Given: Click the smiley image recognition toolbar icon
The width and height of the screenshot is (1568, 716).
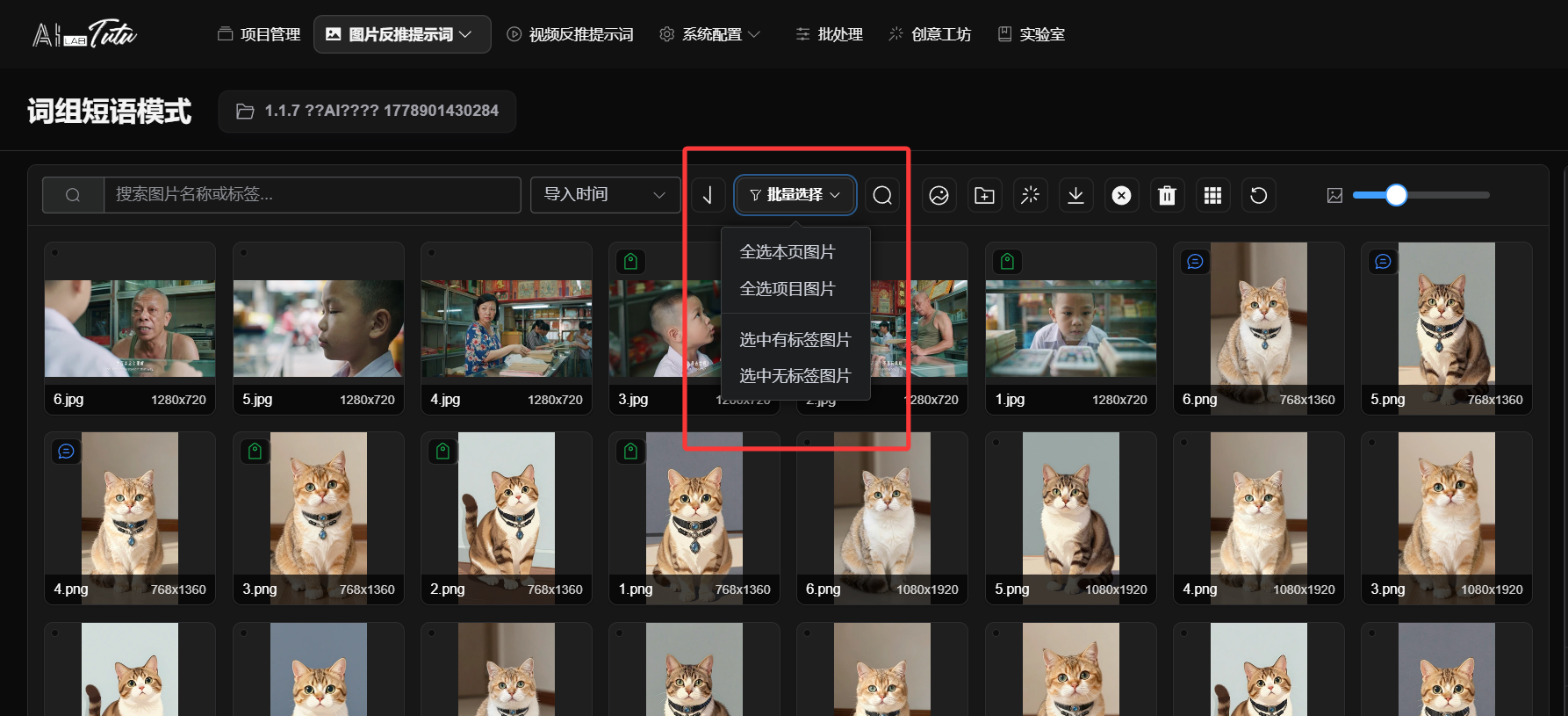Looking at the screenshot, I should pyautogui.click(x=939, y=195).
